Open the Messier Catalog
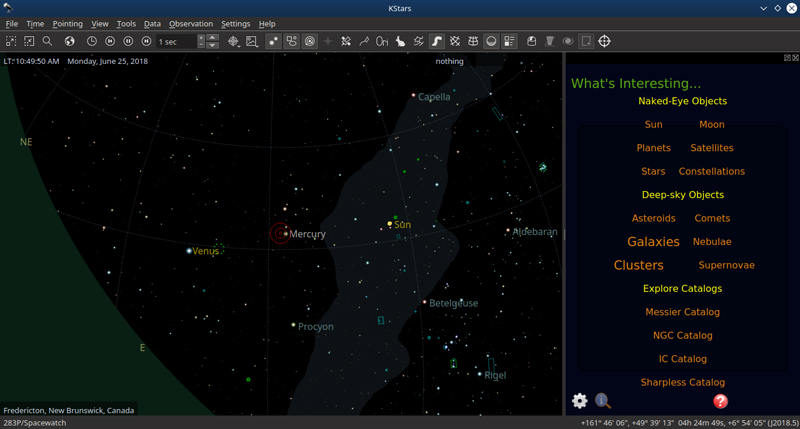The image size is (800, 429). tap(683, 312)
